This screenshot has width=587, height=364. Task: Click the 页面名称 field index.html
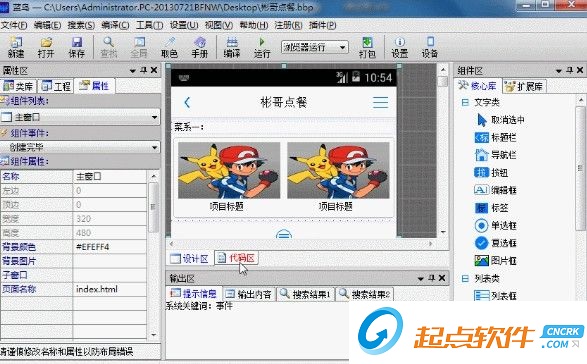pos(110,289)
